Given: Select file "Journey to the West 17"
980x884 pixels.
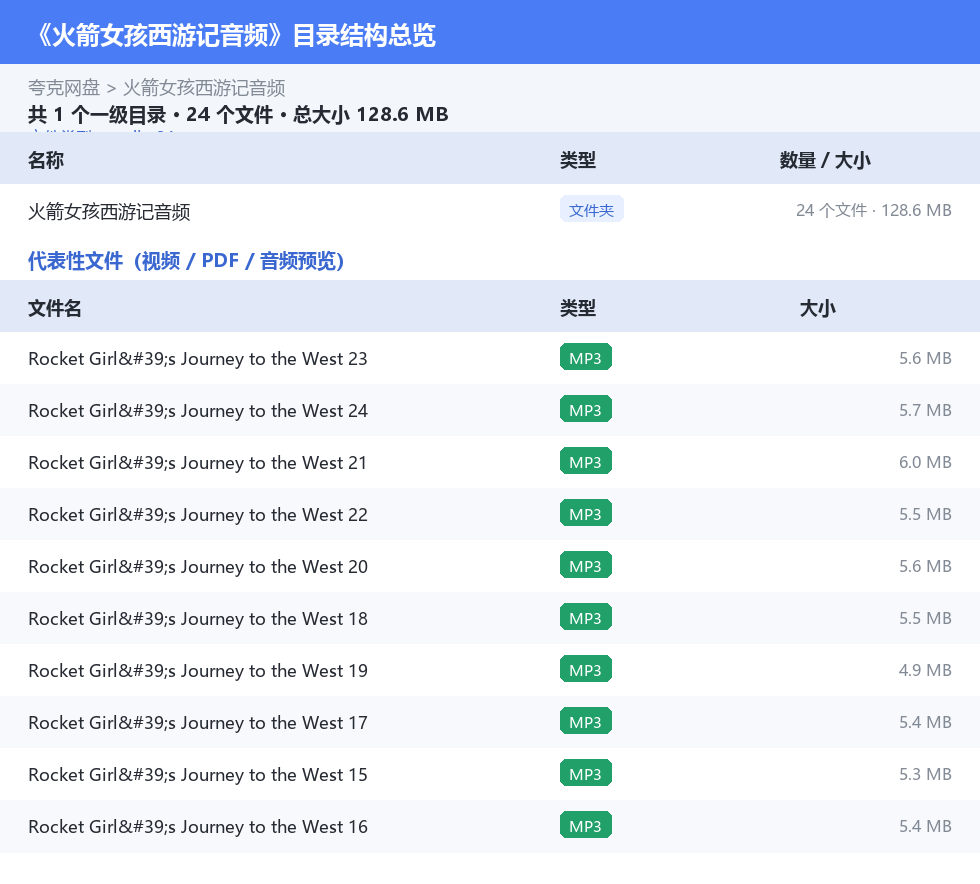Looking at the screenshot, I should (x=198, y=722).
